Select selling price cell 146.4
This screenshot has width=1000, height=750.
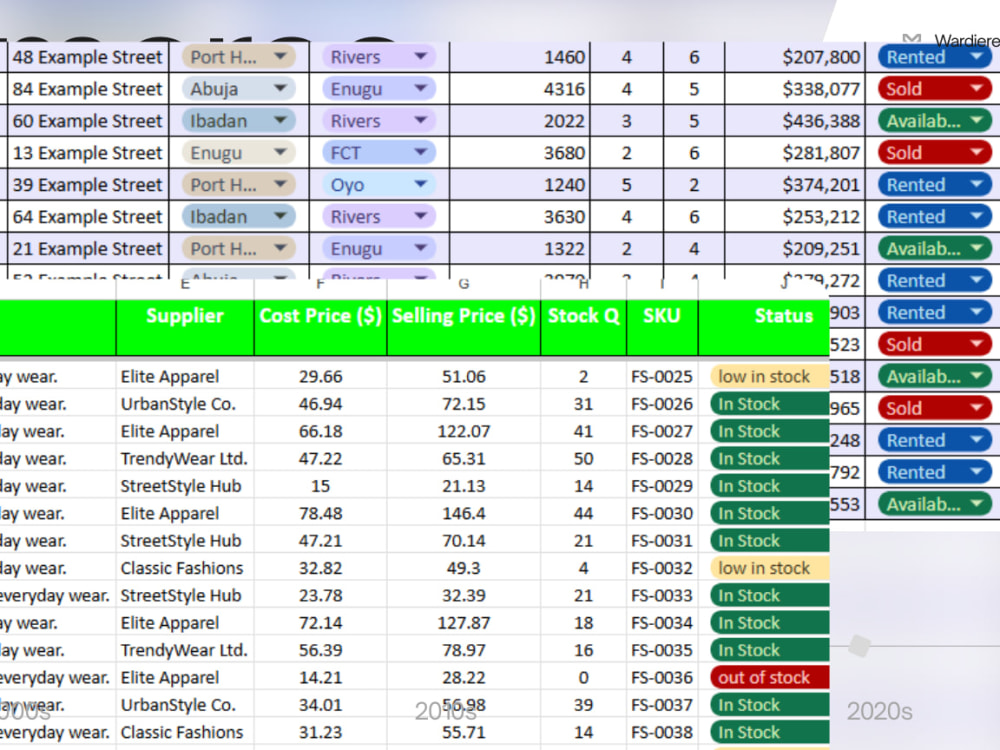pyautogui.click(x=464, y=513)
